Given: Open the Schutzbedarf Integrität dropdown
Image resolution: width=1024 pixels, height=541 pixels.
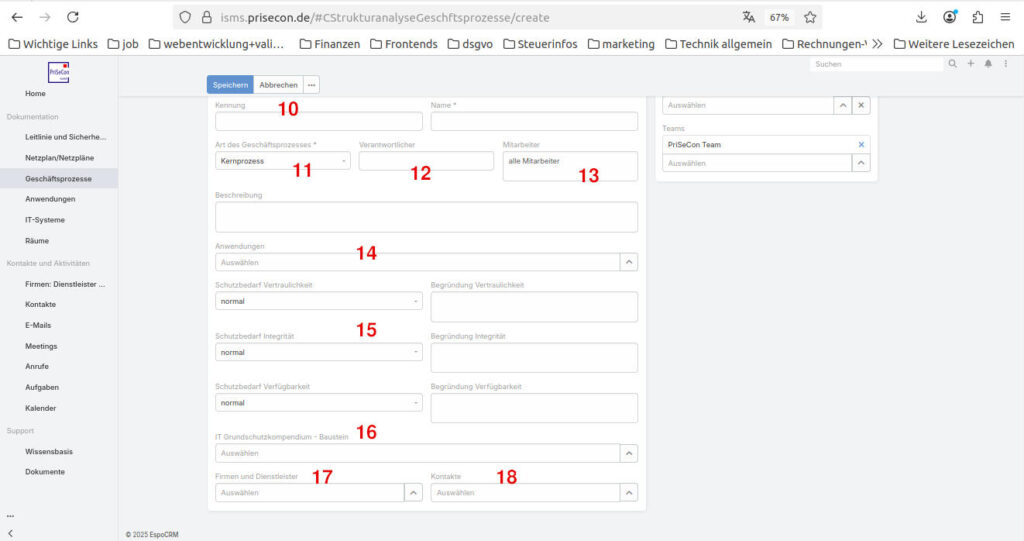Looking at the screenshot, I should pyautogui.click(x=318, y=352).
